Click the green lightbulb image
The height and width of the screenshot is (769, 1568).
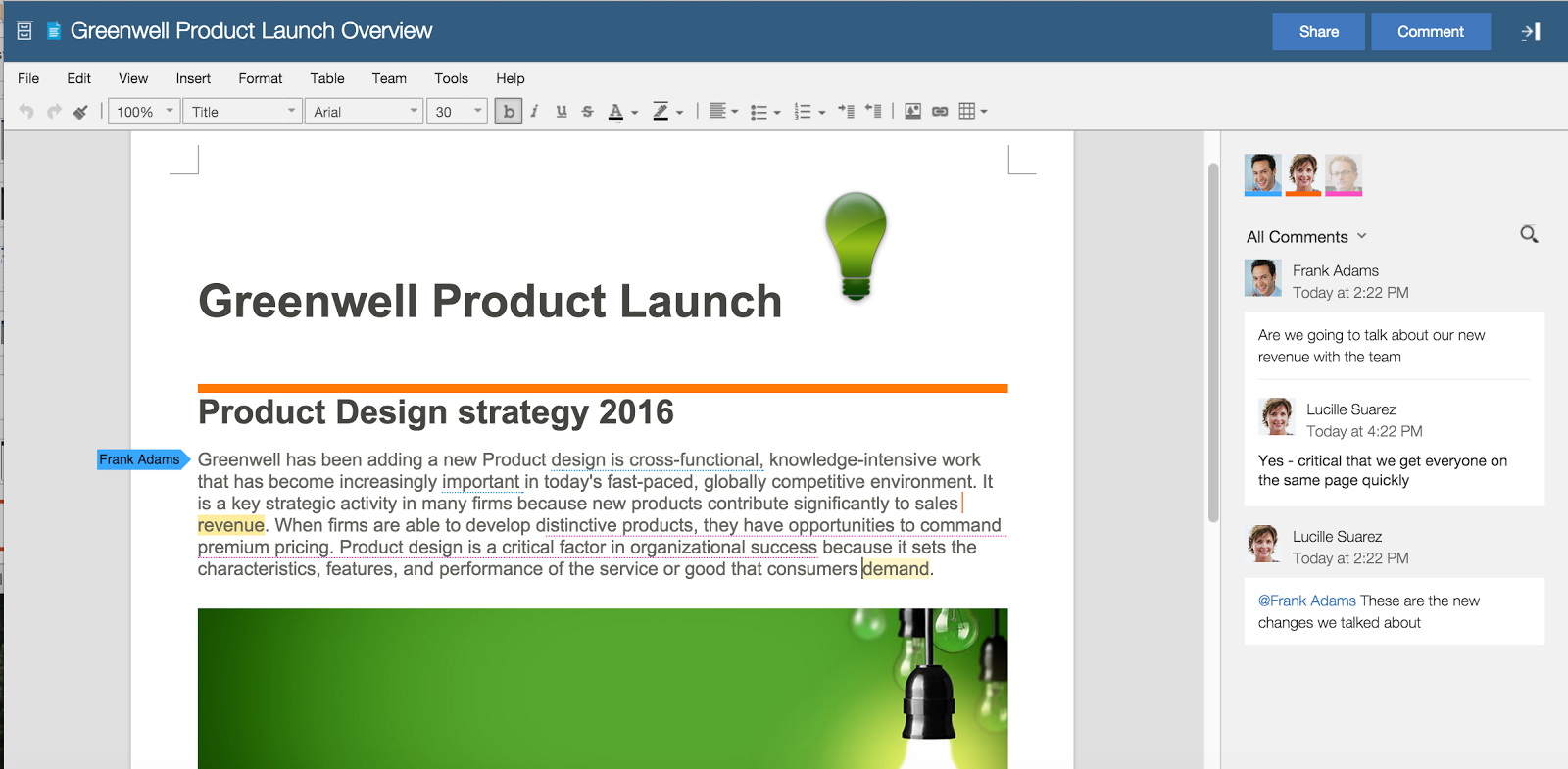[856, 245]
